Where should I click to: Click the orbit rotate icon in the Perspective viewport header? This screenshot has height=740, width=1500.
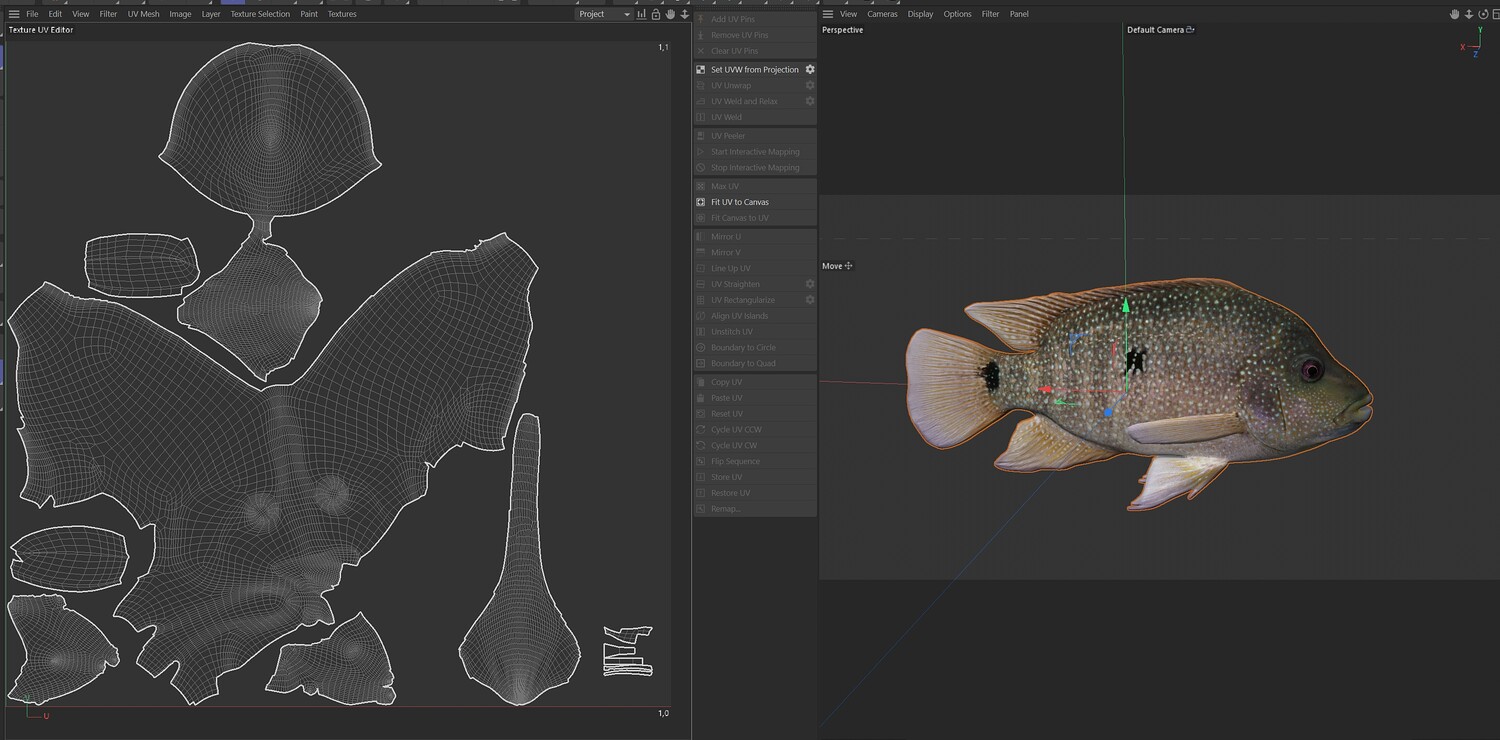1483,14
